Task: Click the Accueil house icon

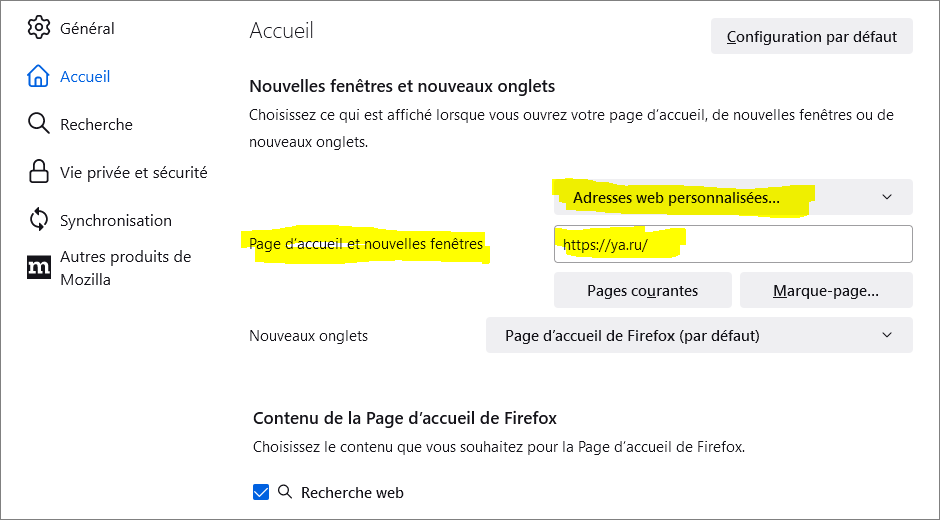Action: click(x=39, y=76)
